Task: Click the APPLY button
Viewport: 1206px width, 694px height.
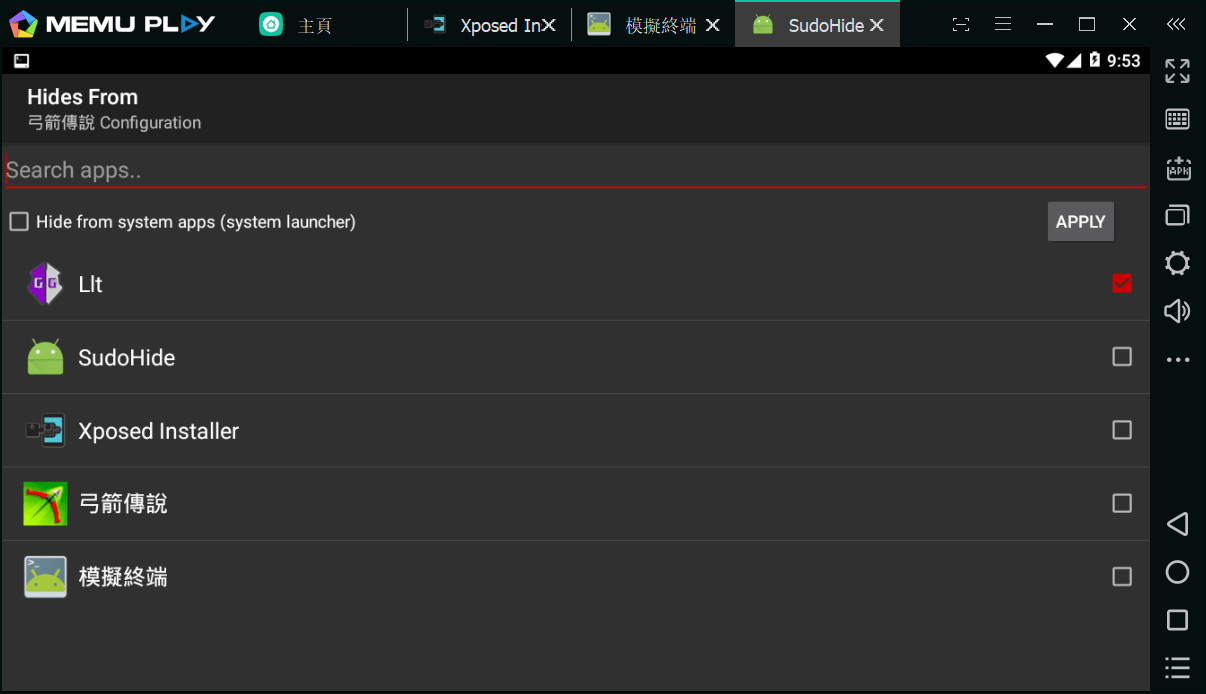Action: (1080, 222)
